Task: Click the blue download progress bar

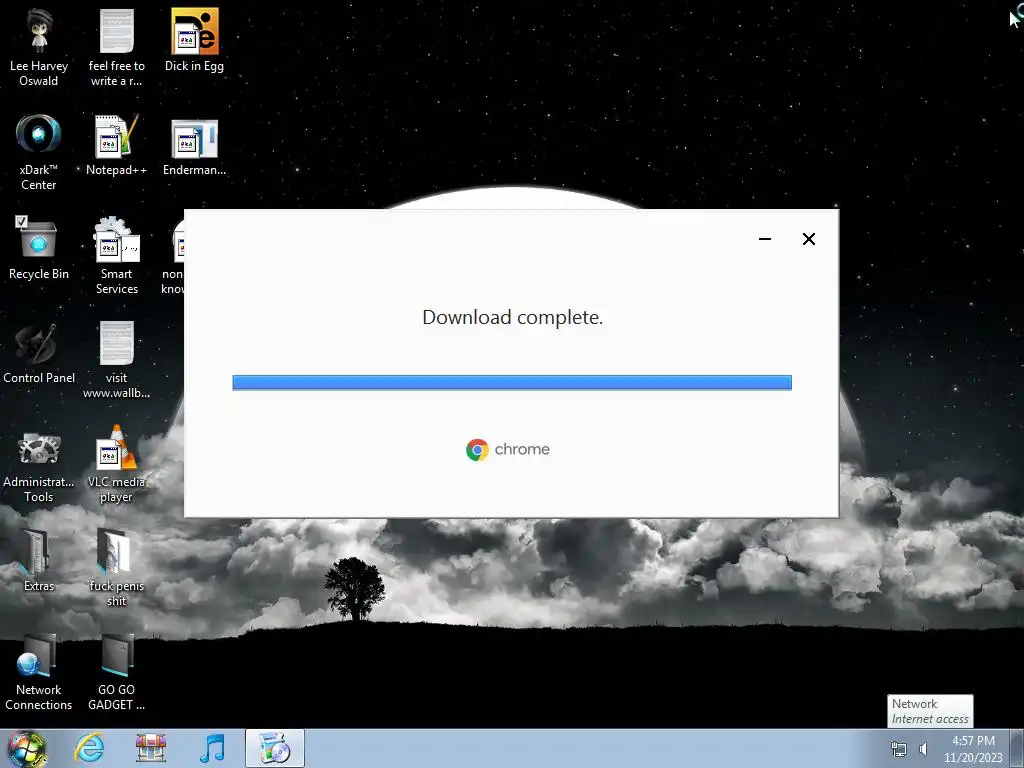Action: pyautogui.click(x=512, y=383)
